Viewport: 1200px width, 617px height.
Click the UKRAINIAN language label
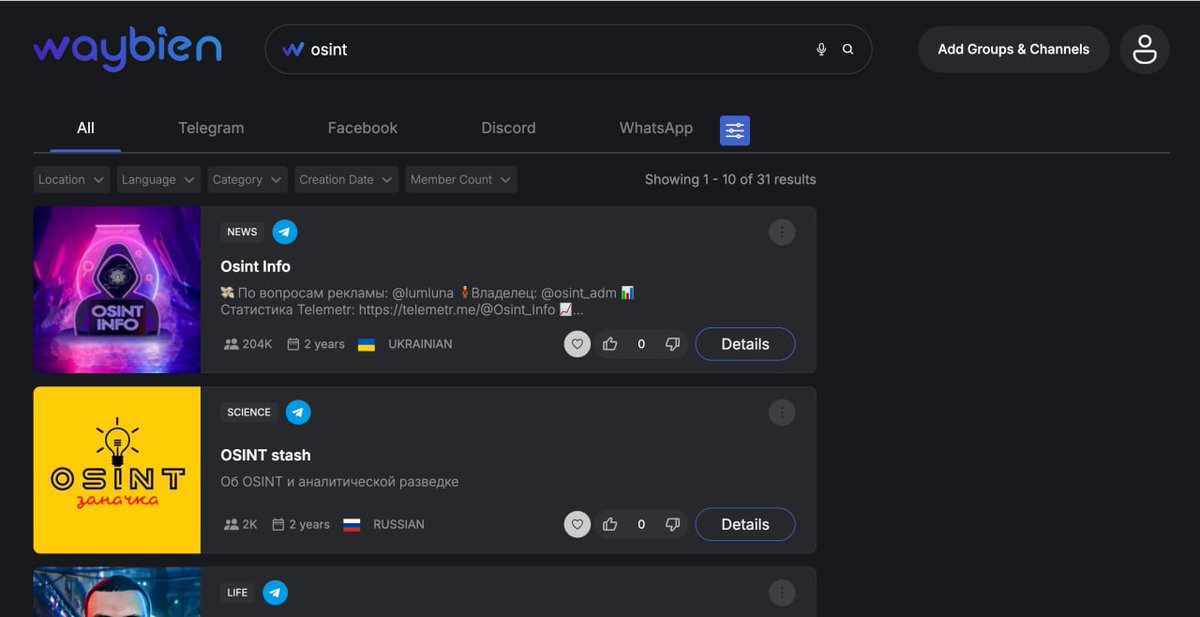420,344
